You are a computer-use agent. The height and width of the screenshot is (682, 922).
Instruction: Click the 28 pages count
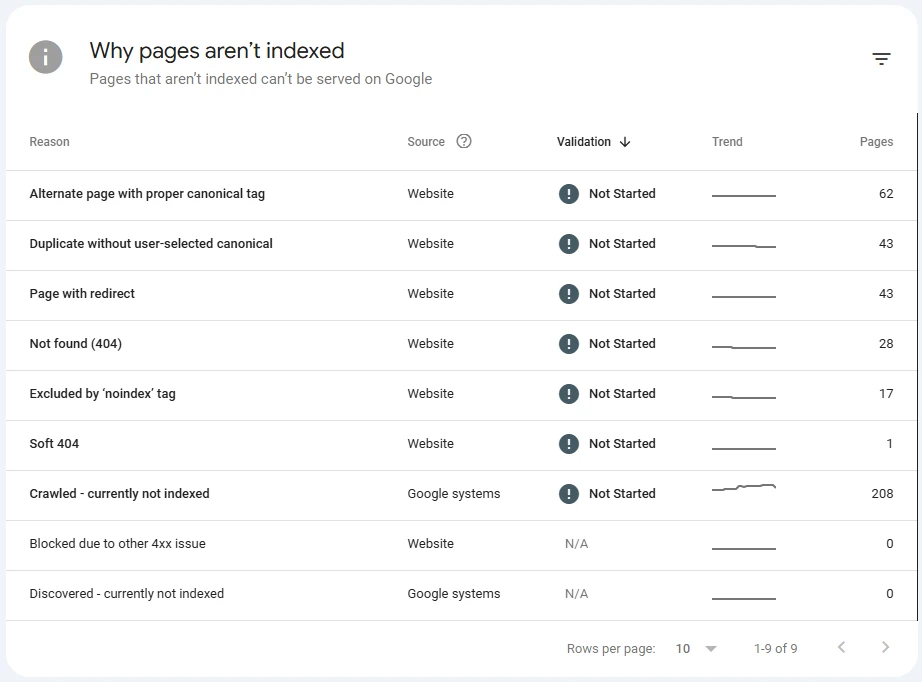pyautogui.click(x=886, y=343)
